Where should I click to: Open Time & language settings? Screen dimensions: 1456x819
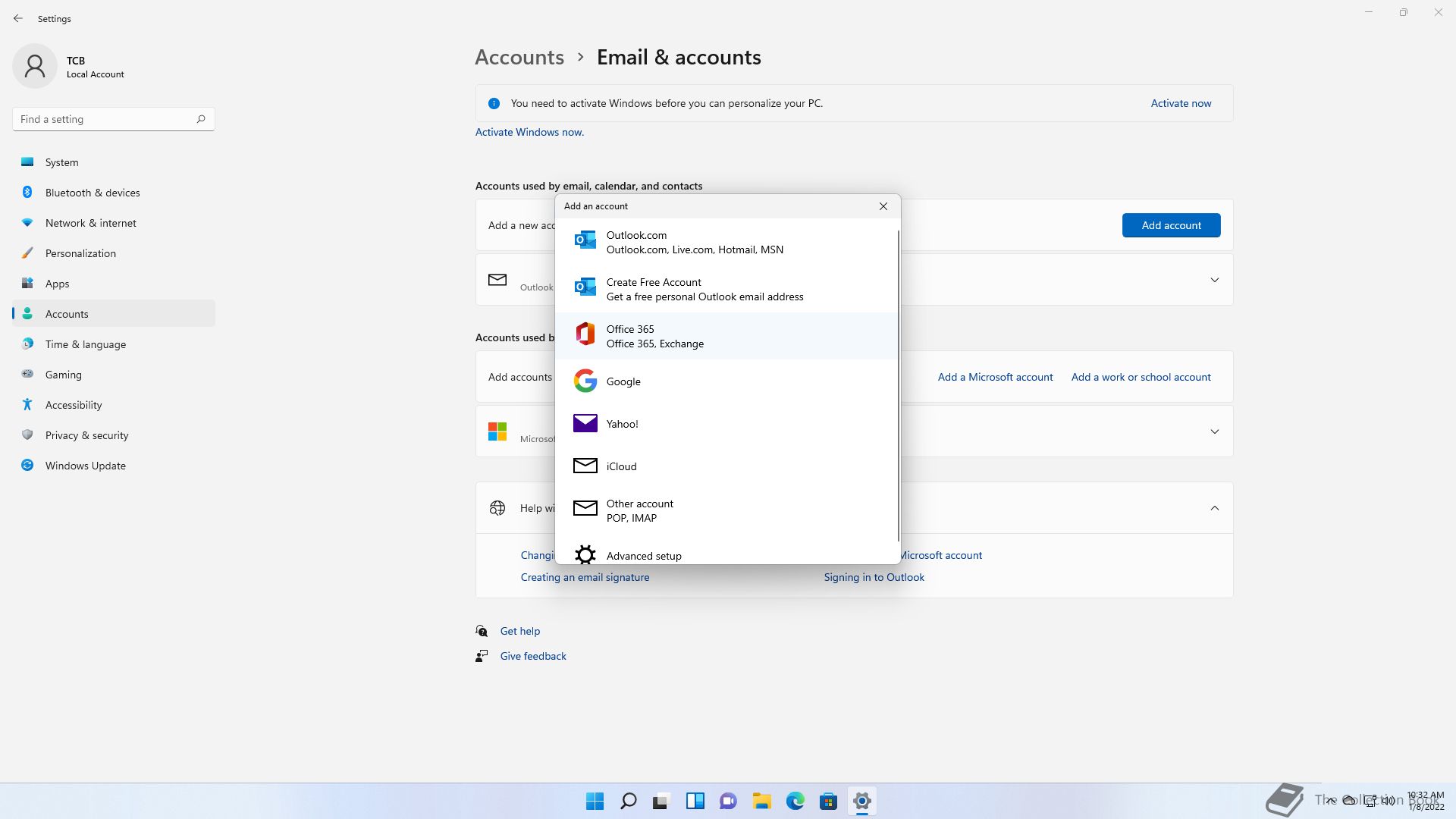tap(114, 344)
